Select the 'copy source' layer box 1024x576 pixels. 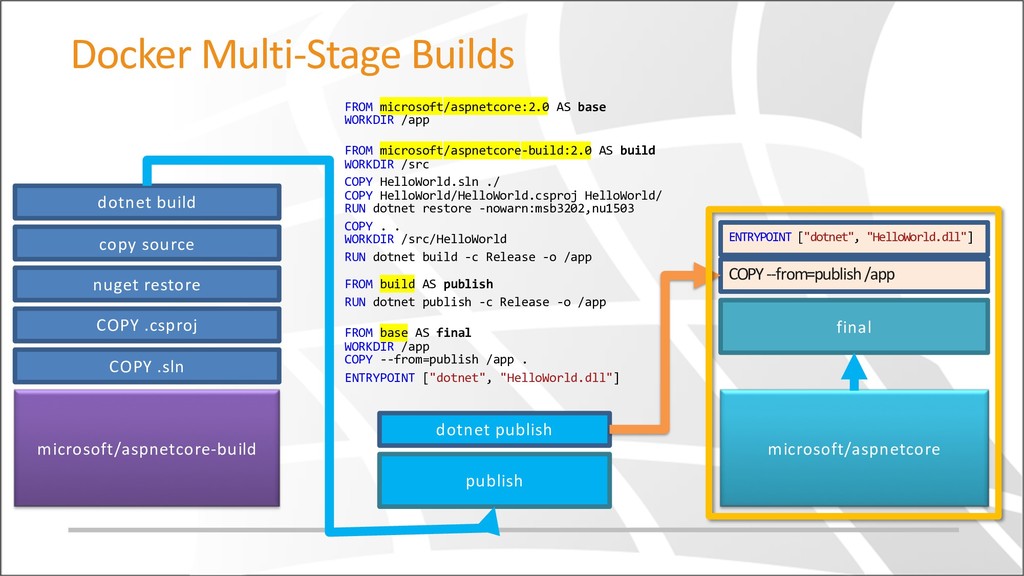click(147, 244)
